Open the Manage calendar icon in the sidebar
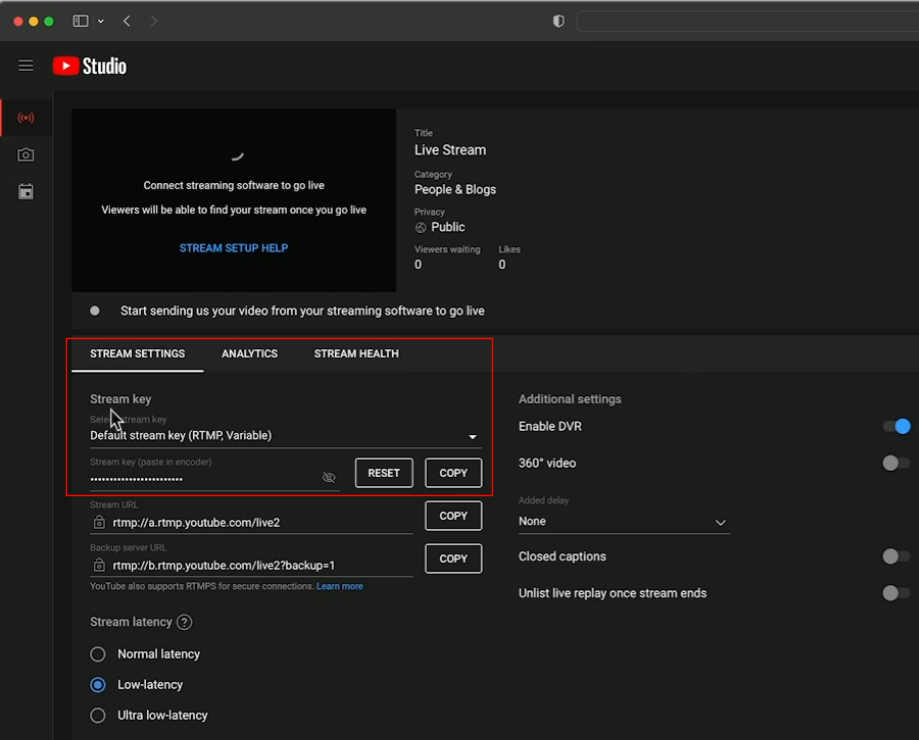The image size is (919, 740). pyautogui.click(x=26, y=192)
